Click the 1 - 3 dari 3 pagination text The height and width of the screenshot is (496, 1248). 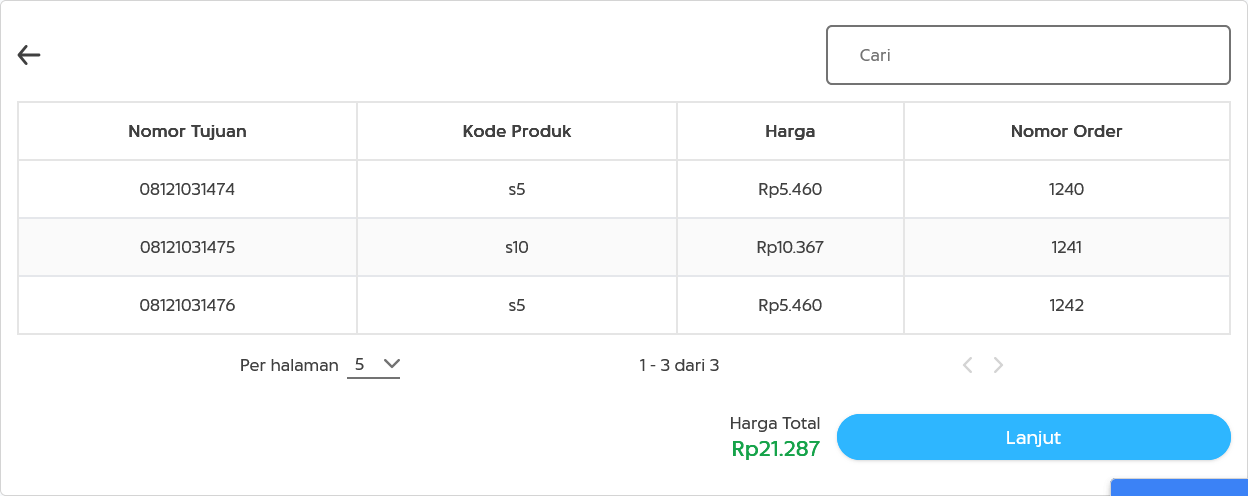[x=679, y=365]
